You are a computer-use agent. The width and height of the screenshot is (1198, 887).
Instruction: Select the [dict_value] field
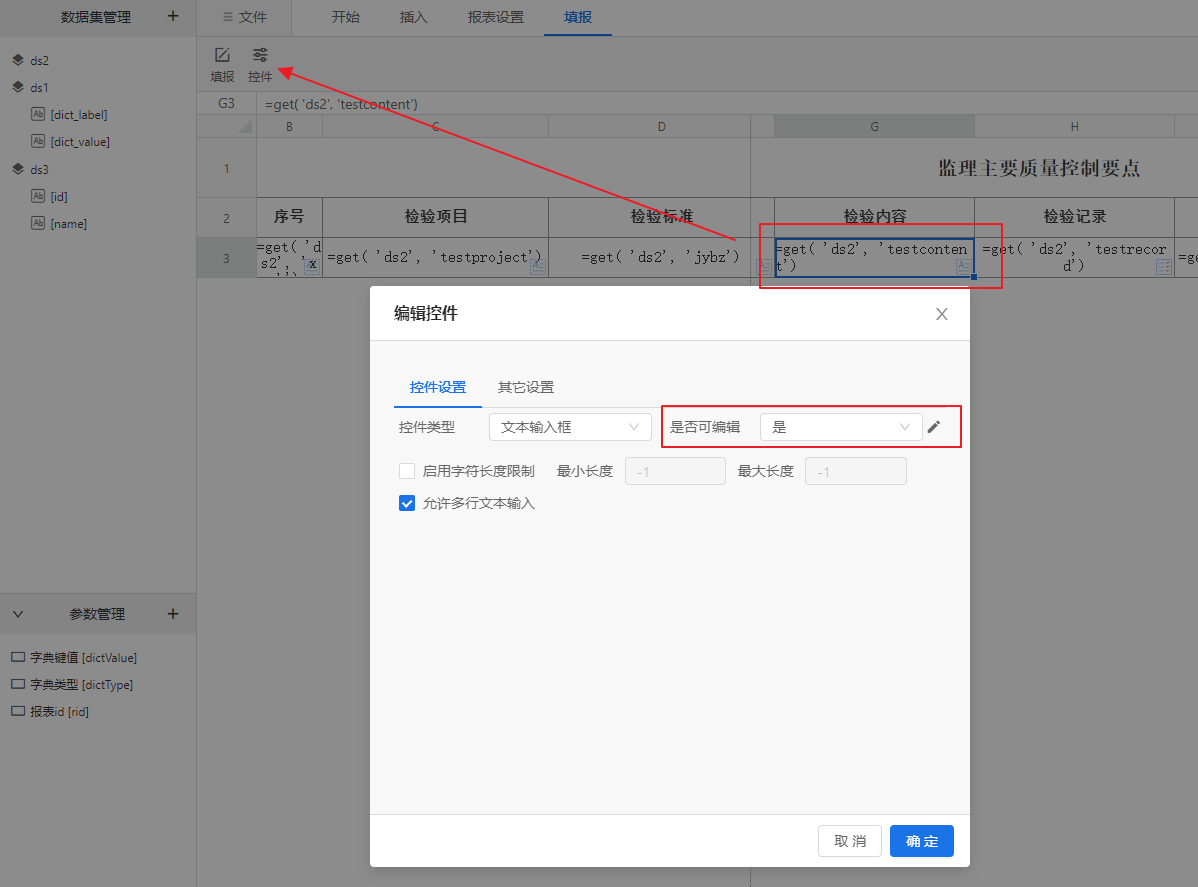click(80, 141)
